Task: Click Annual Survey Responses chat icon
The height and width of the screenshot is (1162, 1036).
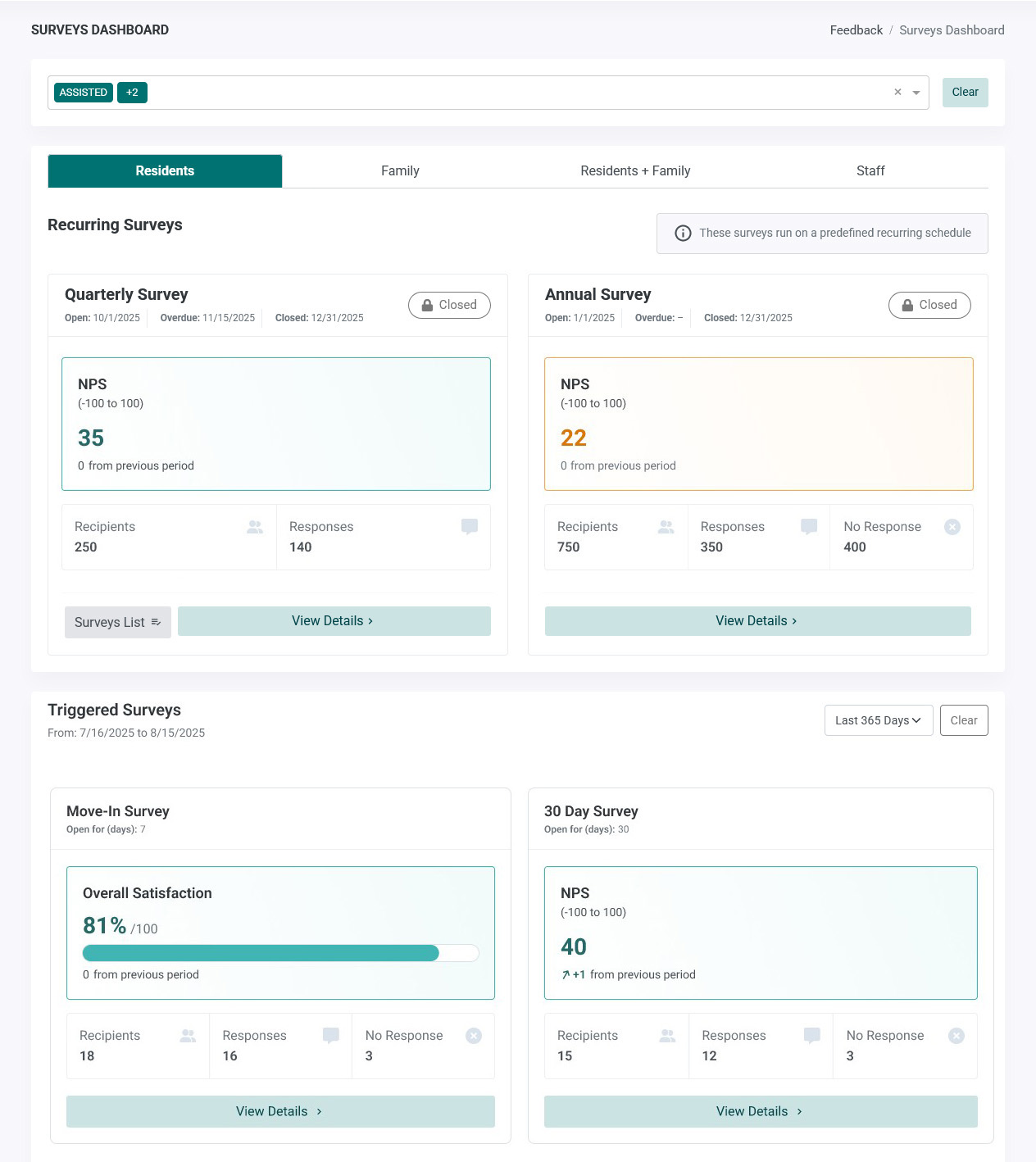Action: tap(809, 527)
